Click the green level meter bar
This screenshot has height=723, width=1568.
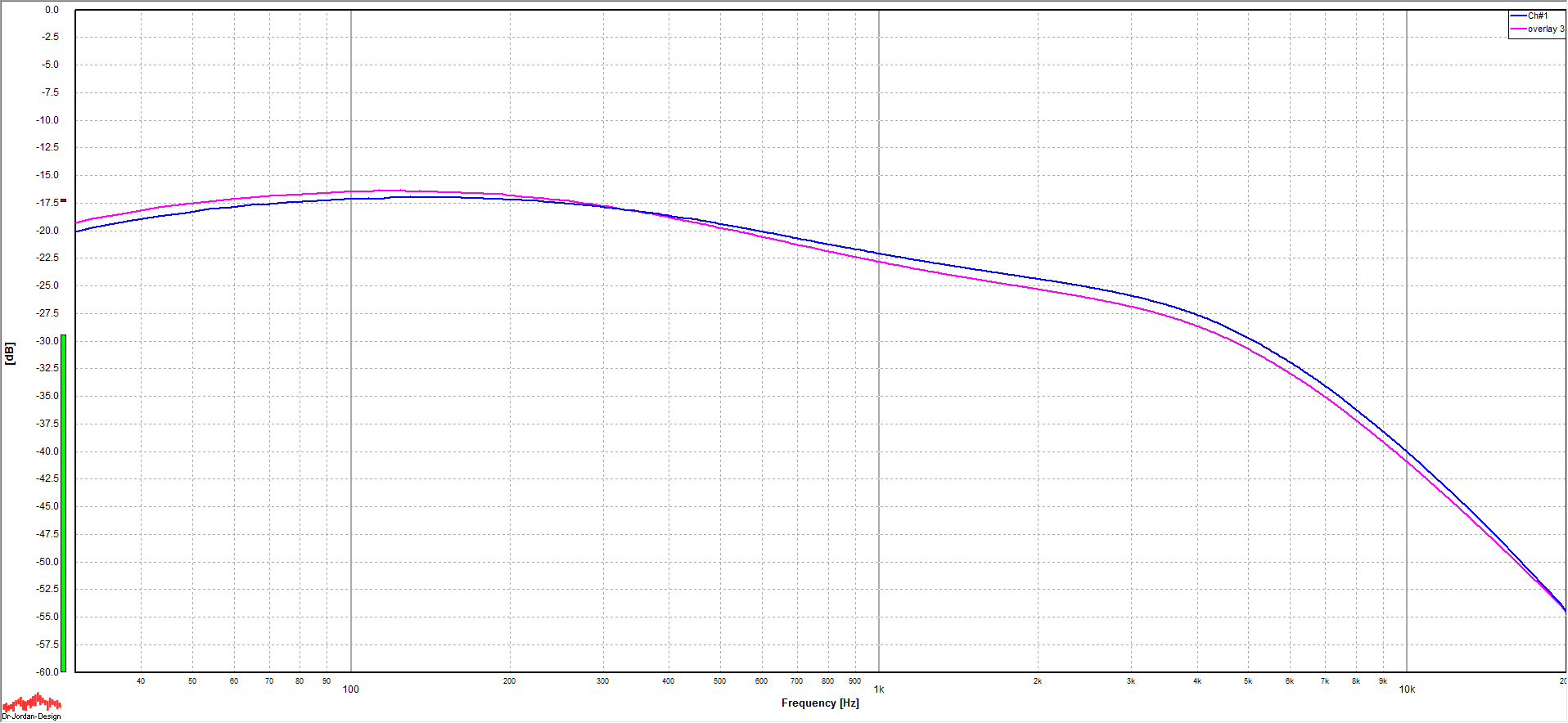63,502
